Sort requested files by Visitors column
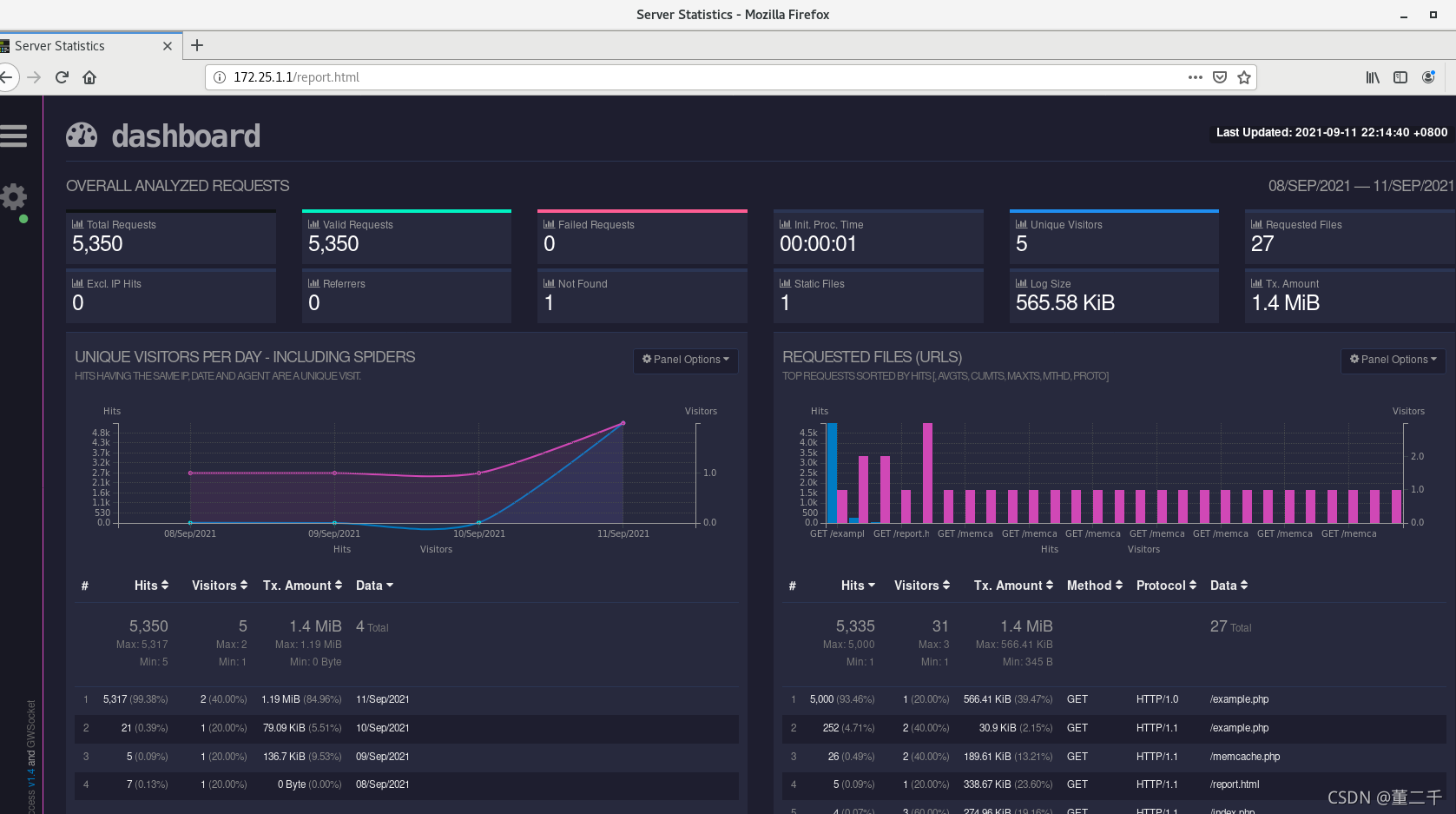This screenshot has height=814, width=1456. [x=922, y=586]
